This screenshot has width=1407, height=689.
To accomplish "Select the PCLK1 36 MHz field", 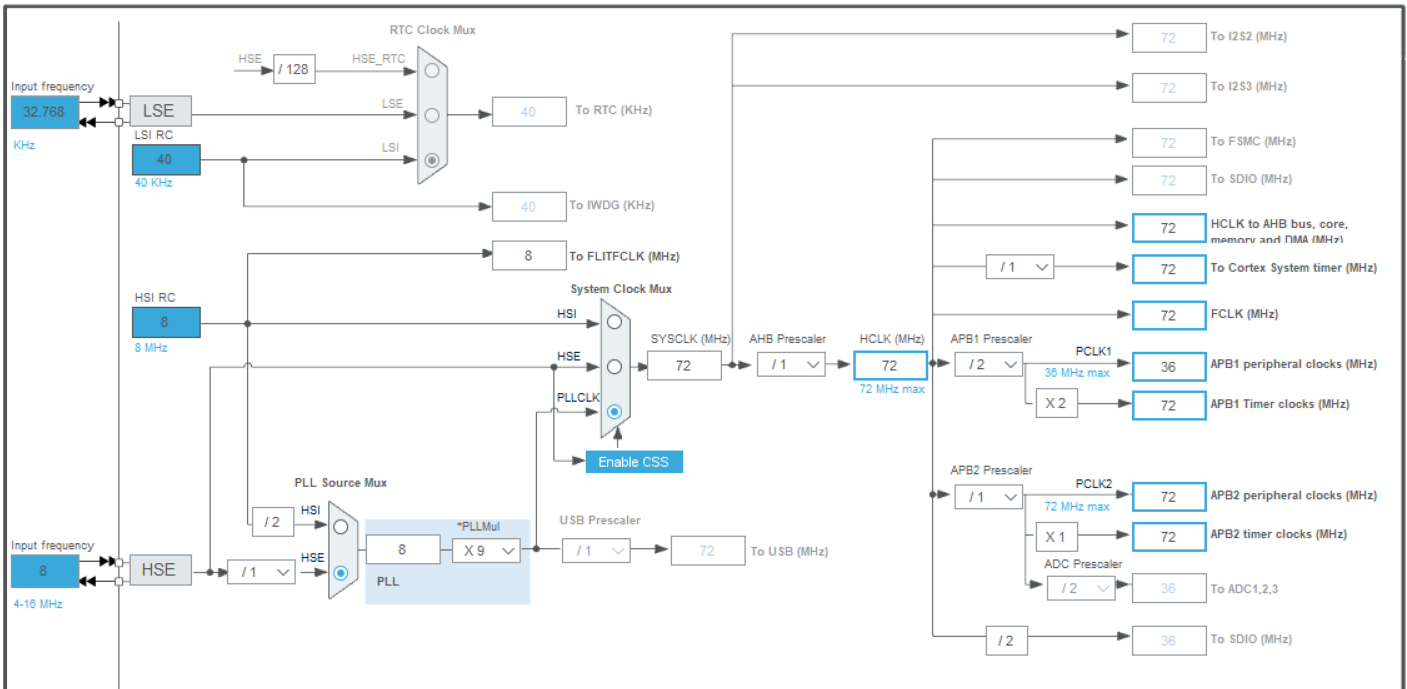I will [x=1168, y=366].
